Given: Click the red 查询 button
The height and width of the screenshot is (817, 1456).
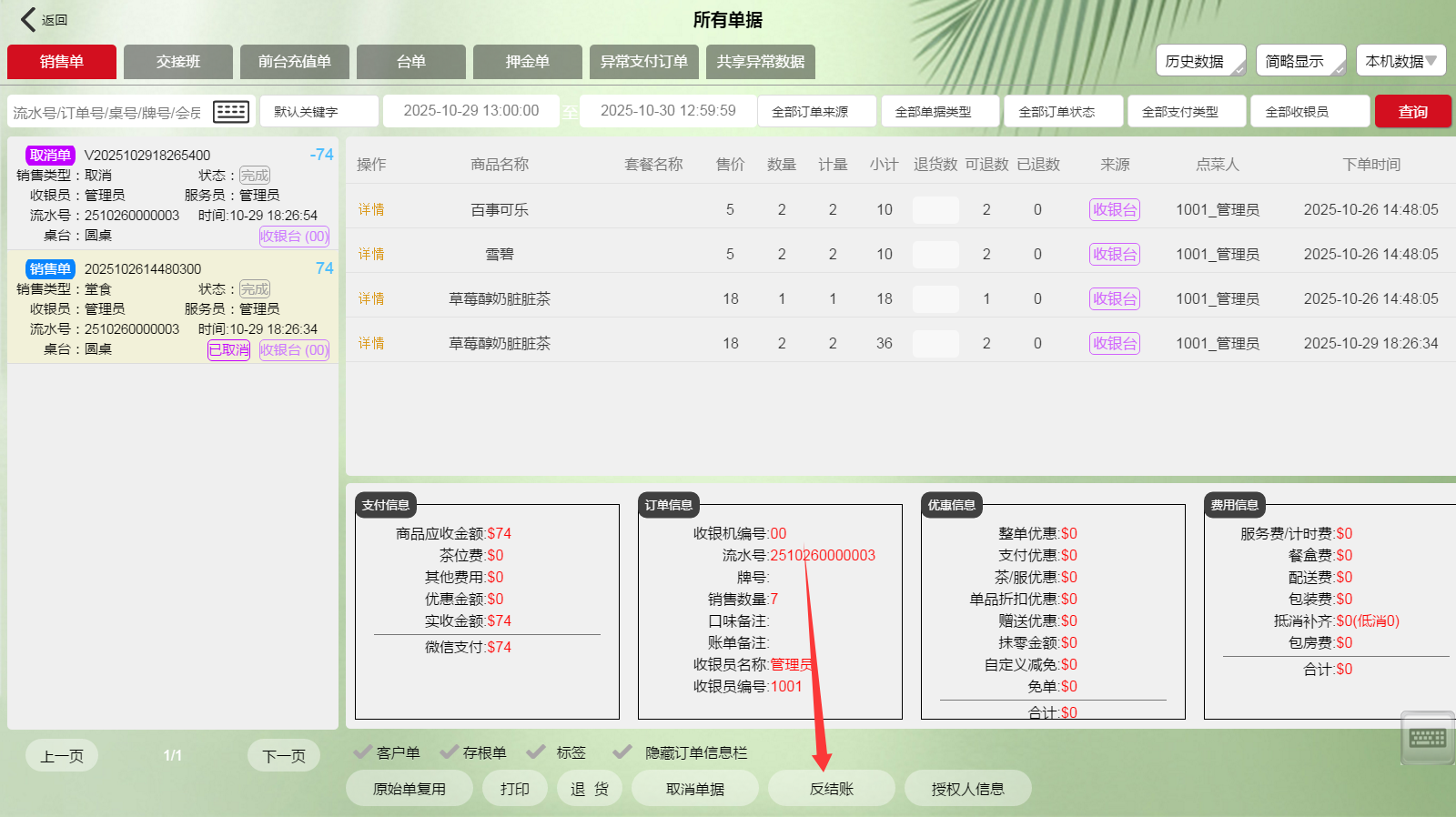Looking at the screenshot, I should pyautogui.click(x=1412, y=112).
